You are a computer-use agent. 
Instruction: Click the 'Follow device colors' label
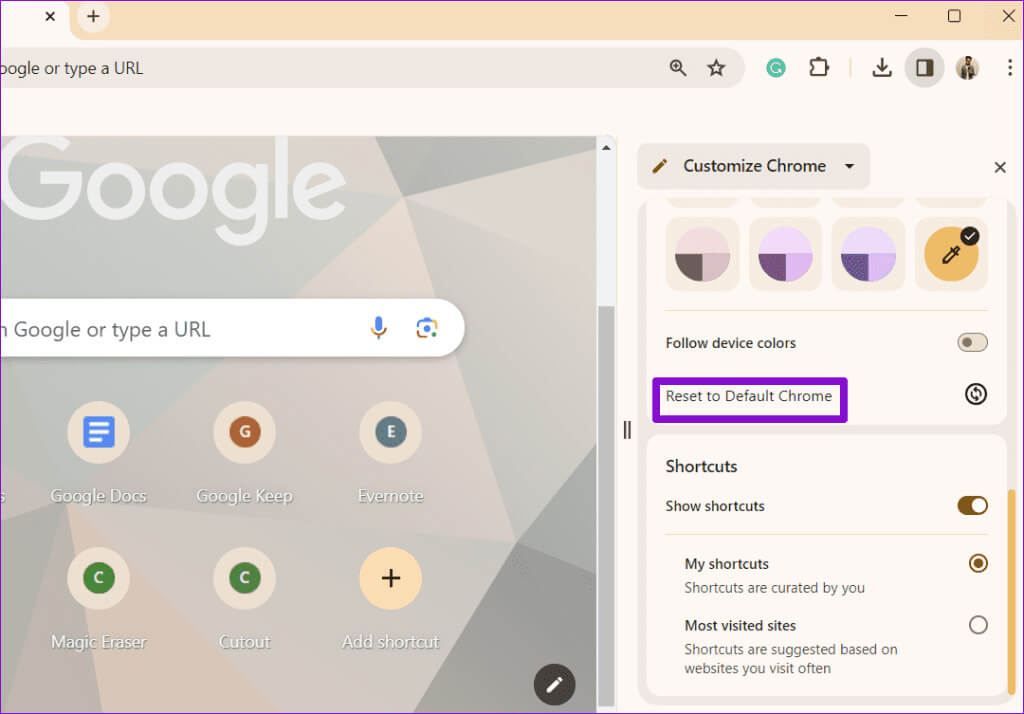point(730,342)
